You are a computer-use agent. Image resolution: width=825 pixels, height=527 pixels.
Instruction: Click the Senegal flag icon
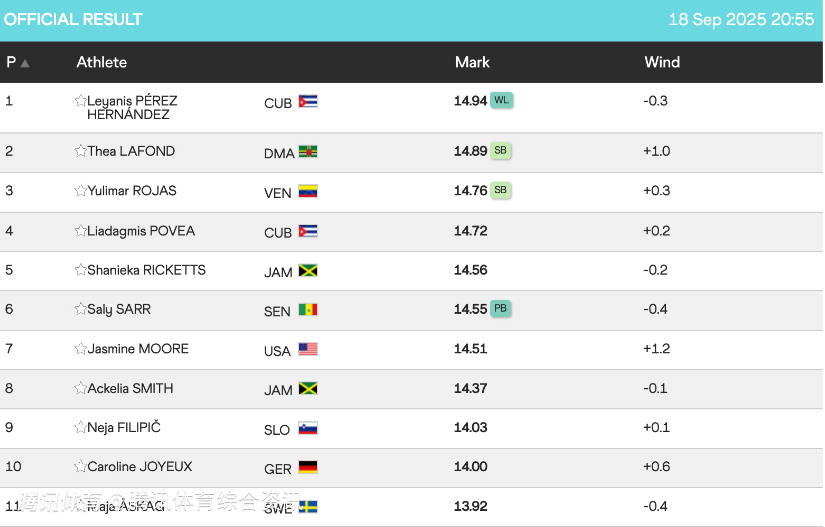(x=308, y=310)
